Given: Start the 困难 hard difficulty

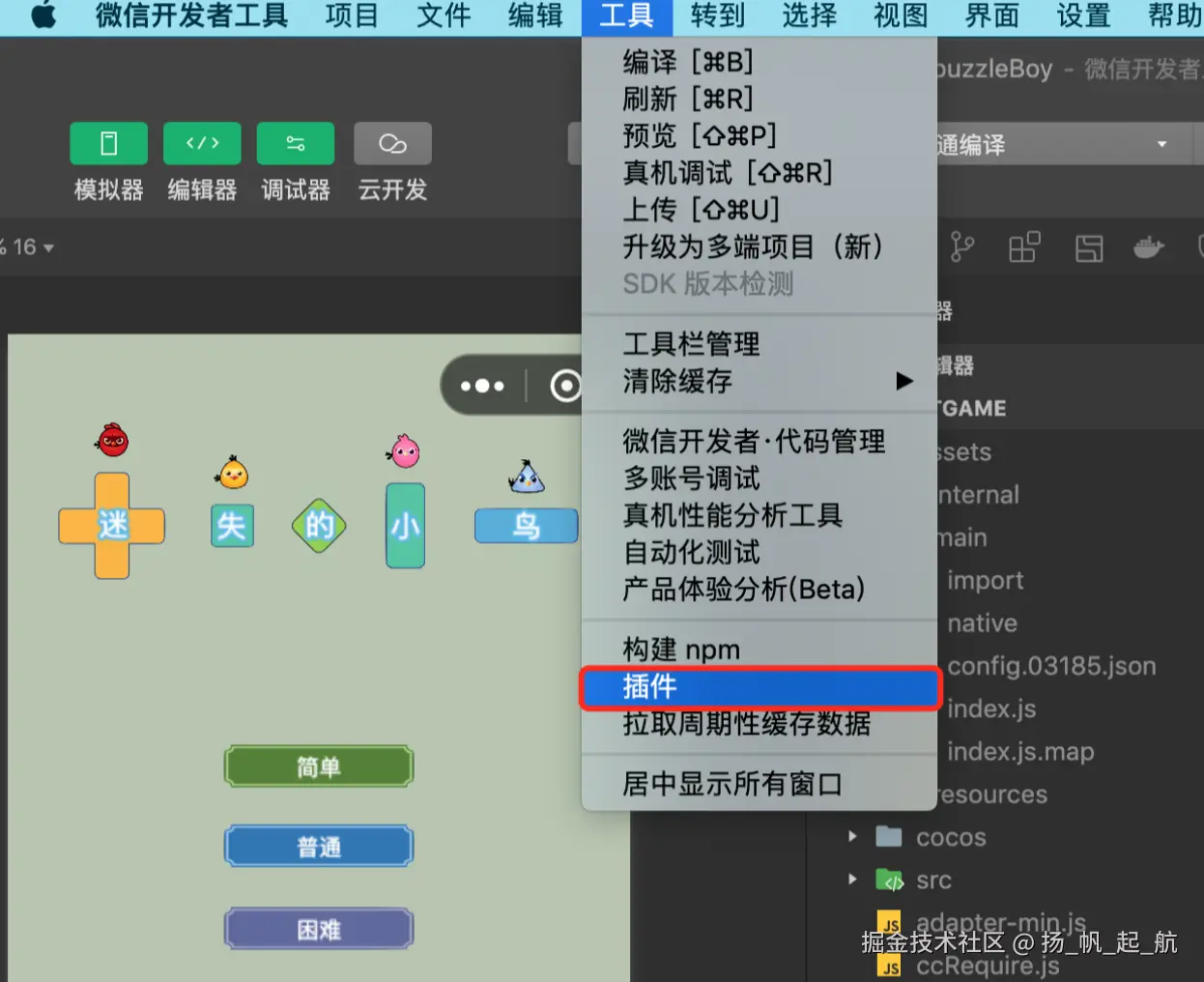Looking at the screenshot, I should point(319,930).
